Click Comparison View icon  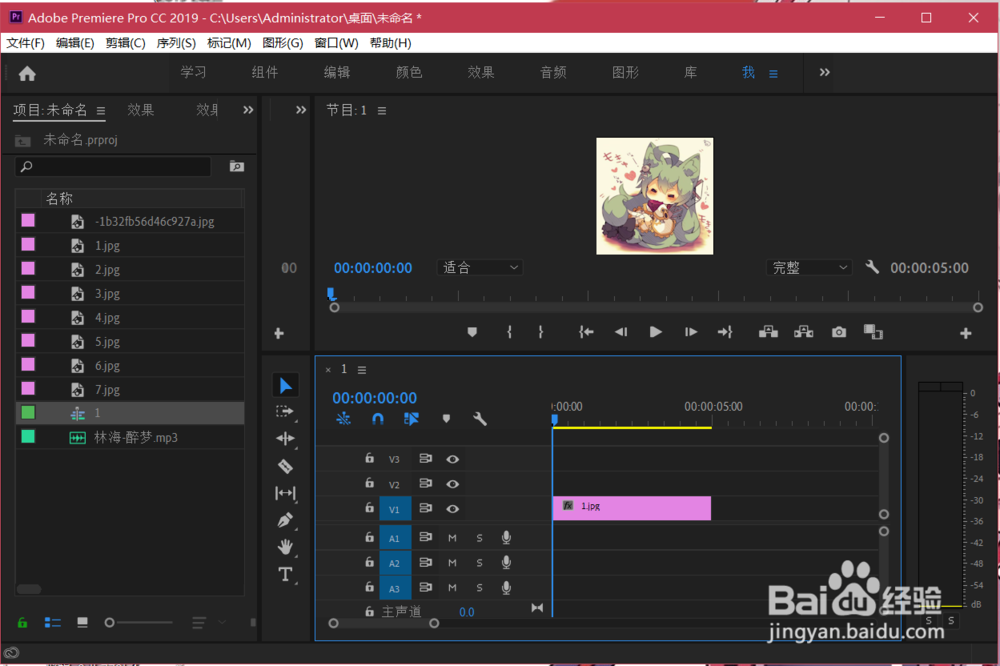[873, 332]
